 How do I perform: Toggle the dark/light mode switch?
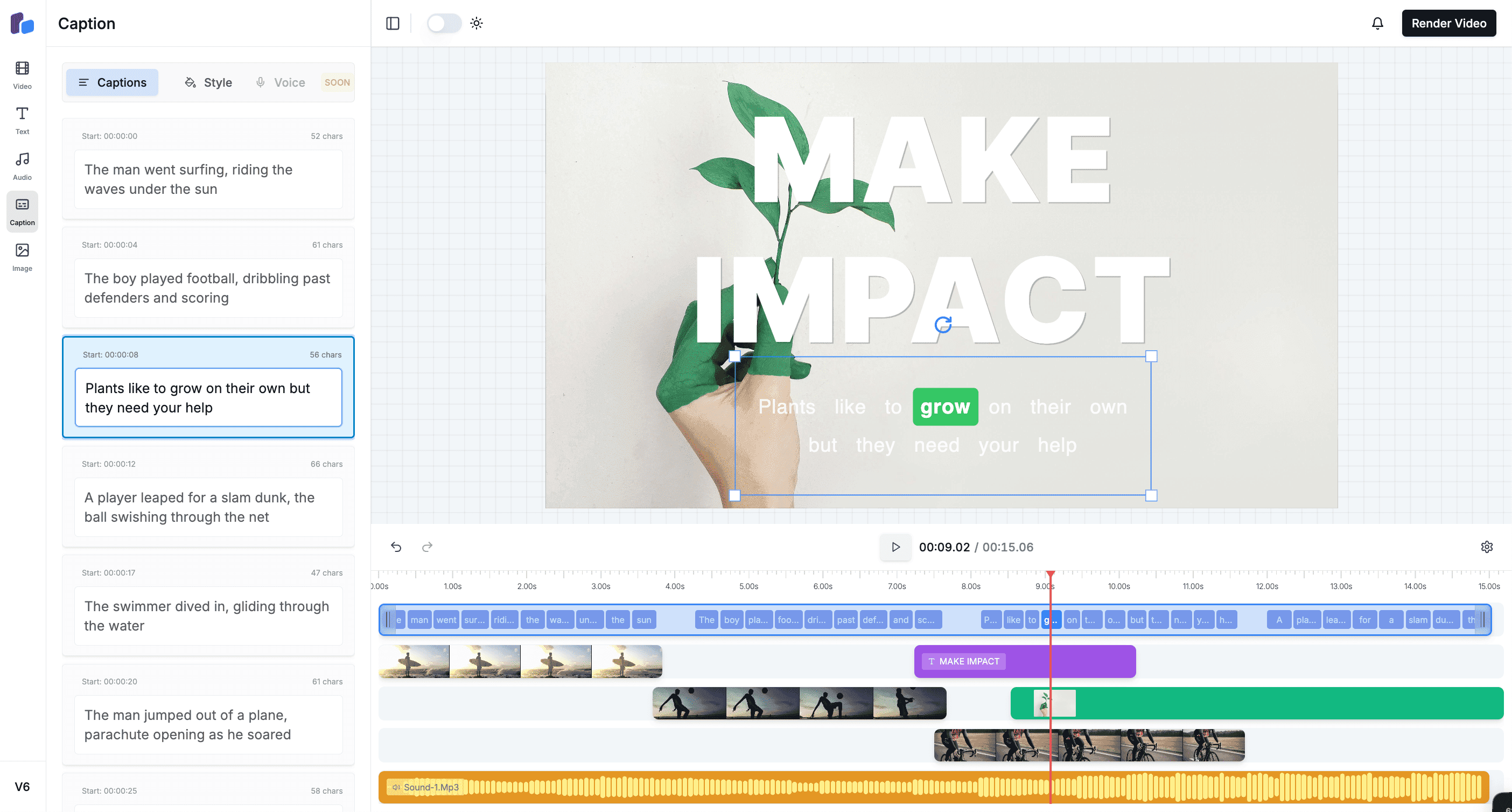click(444, 24)
